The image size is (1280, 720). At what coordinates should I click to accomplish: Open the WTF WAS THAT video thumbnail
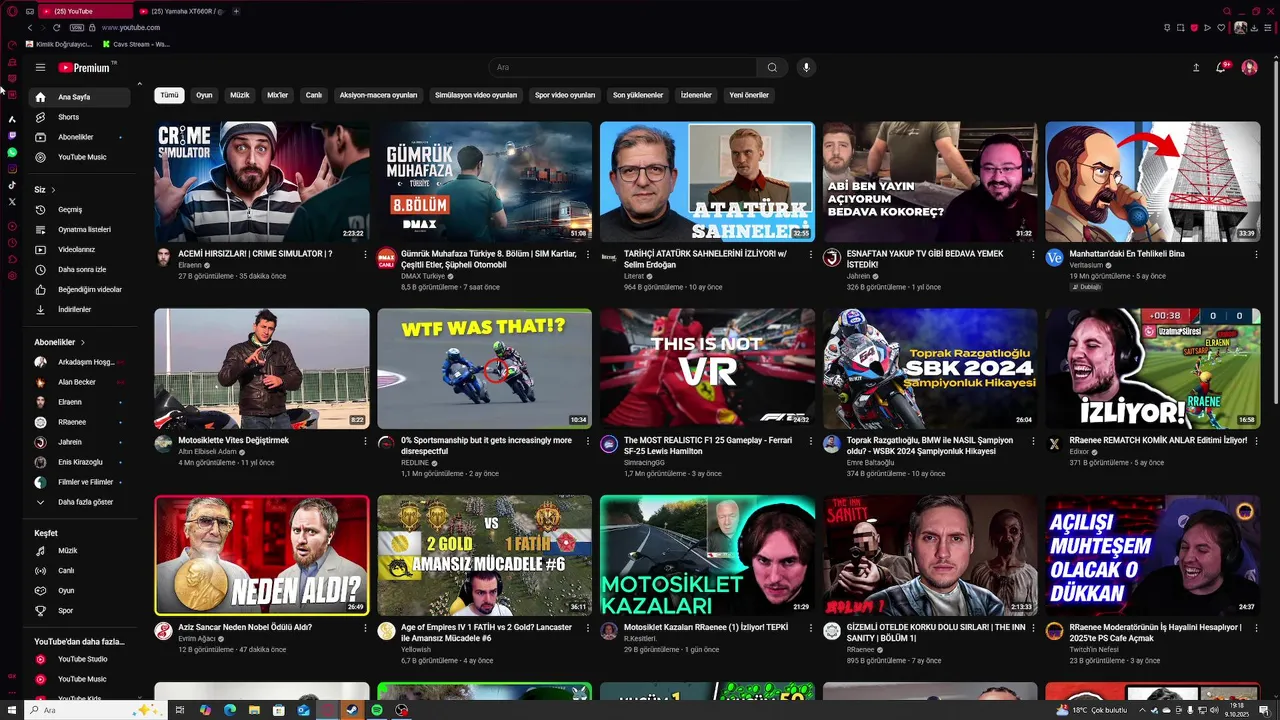click(485, 368)
